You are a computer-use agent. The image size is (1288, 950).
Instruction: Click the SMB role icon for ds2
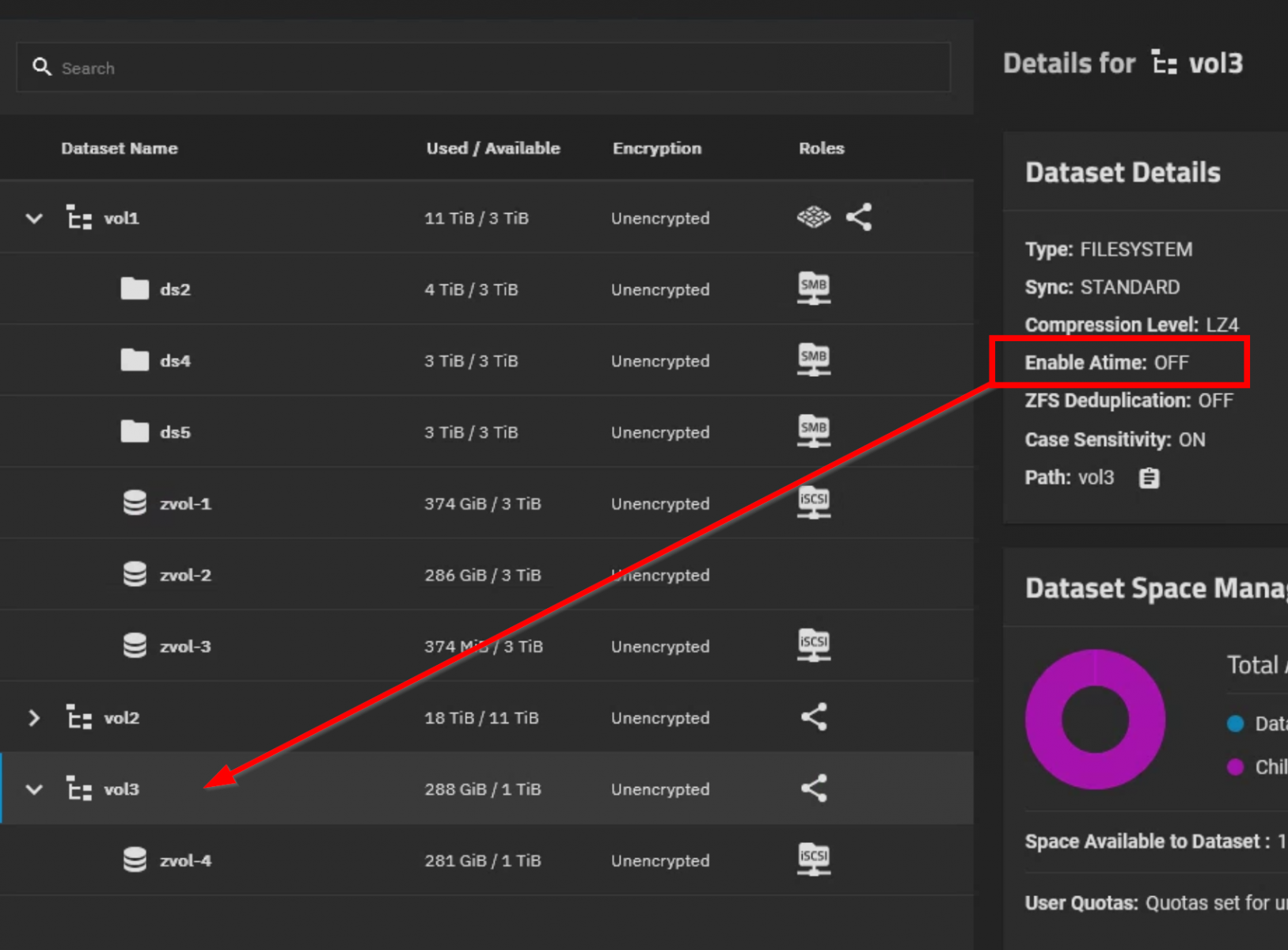point(814,288)
